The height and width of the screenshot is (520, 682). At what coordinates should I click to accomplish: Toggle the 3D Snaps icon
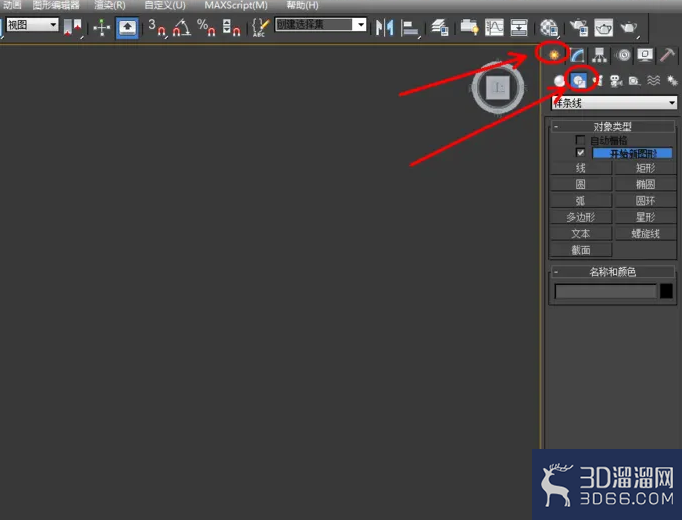click(x=157, y=27)
